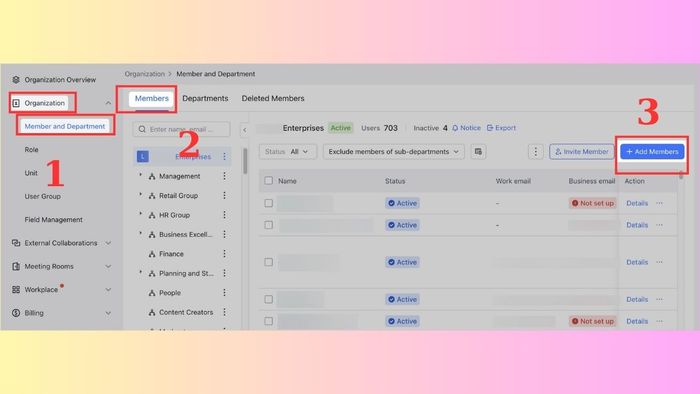Click the Export icon link
700x394 pixels.
click(501, 128)
